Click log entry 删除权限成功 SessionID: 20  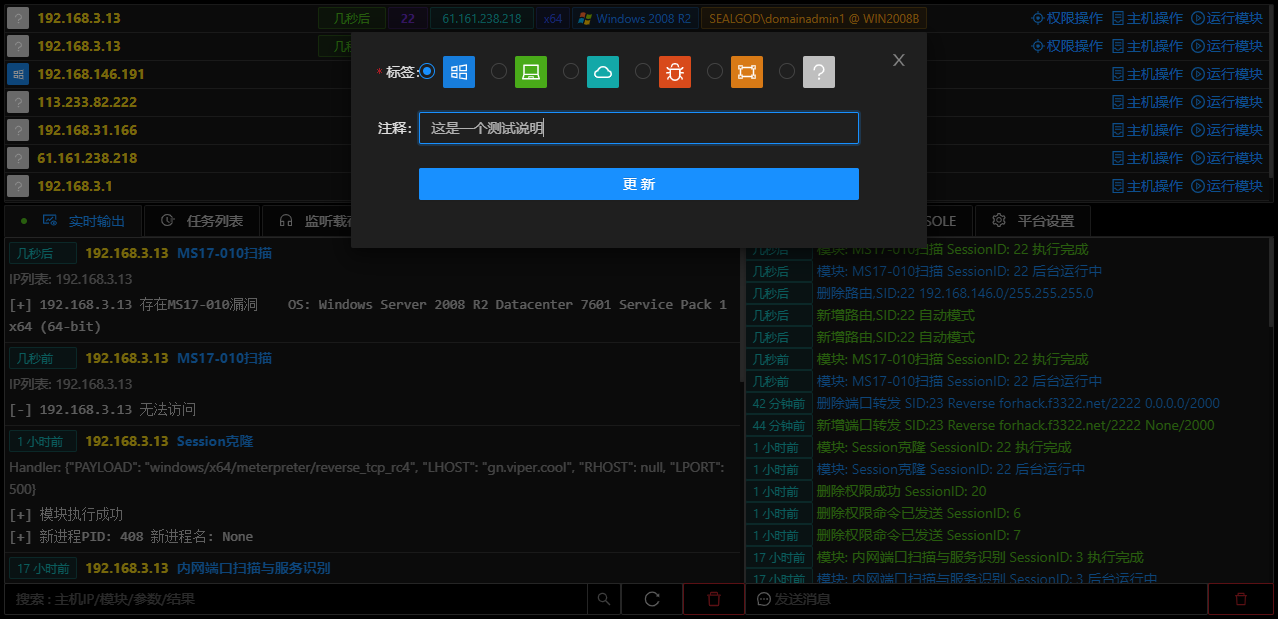coord(901,491)
